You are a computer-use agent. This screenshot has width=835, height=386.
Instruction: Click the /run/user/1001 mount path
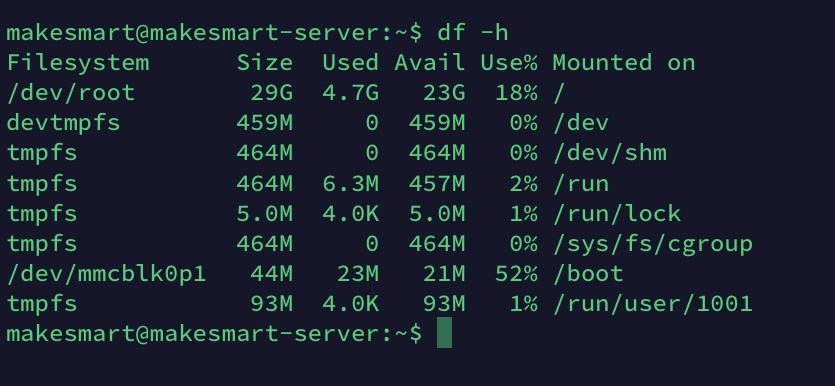pyautogui.click(x=652, y=304)
